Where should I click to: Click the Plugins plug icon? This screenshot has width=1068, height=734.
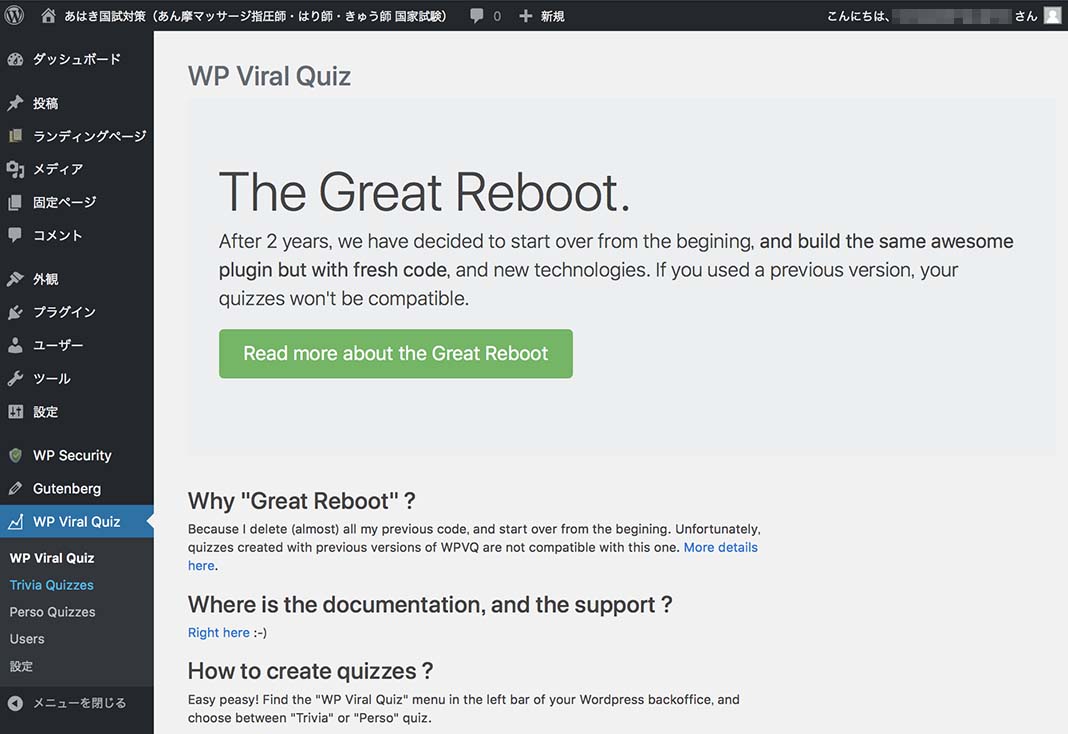pos(15,312)
